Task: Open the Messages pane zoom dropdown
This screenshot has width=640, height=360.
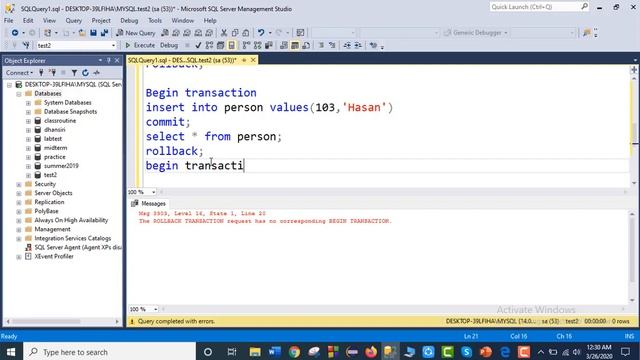Action: 155,309
